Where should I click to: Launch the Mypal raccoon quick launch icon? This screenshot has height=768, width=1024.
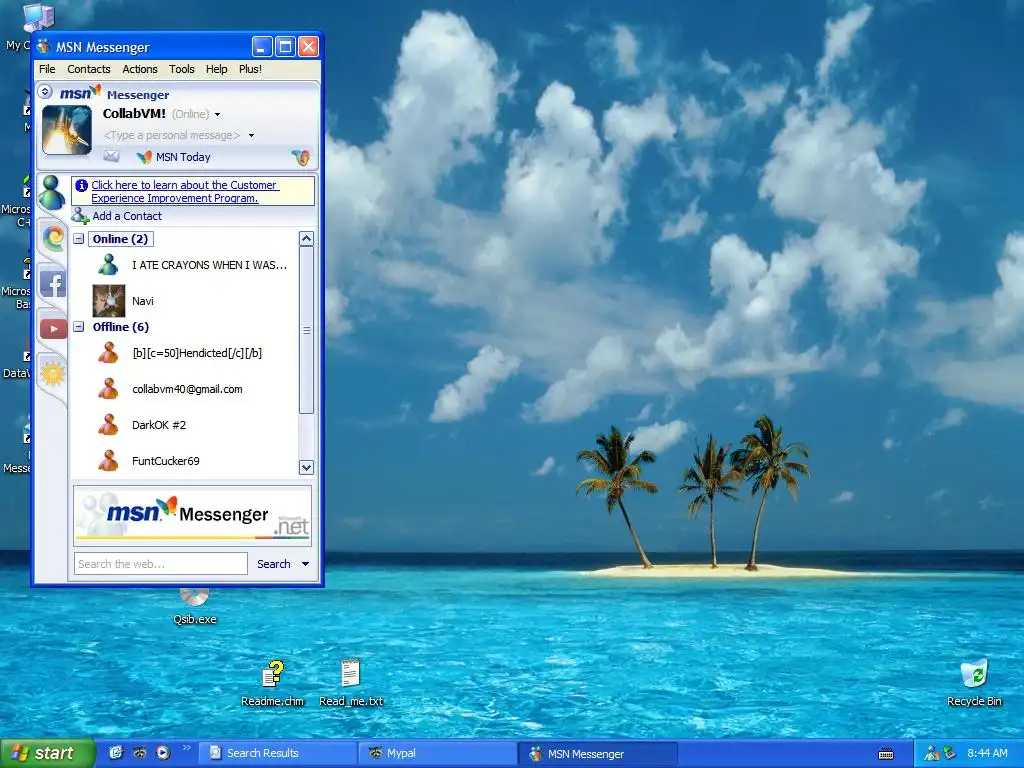139,753
